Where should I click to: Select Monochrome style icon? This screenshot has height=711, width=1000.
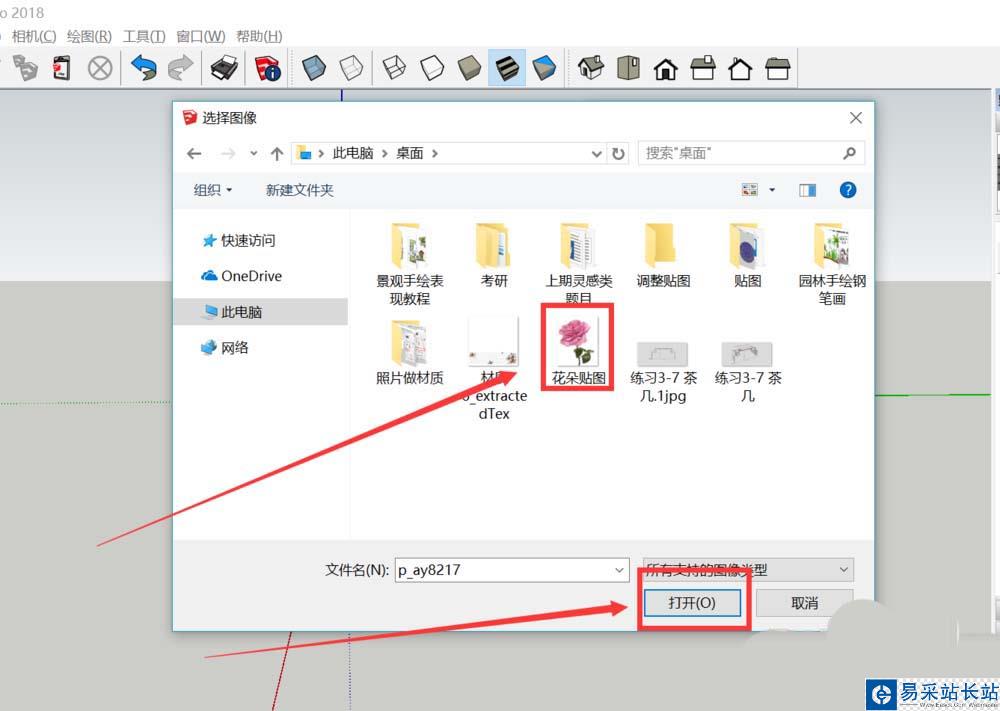click(544, 68)
